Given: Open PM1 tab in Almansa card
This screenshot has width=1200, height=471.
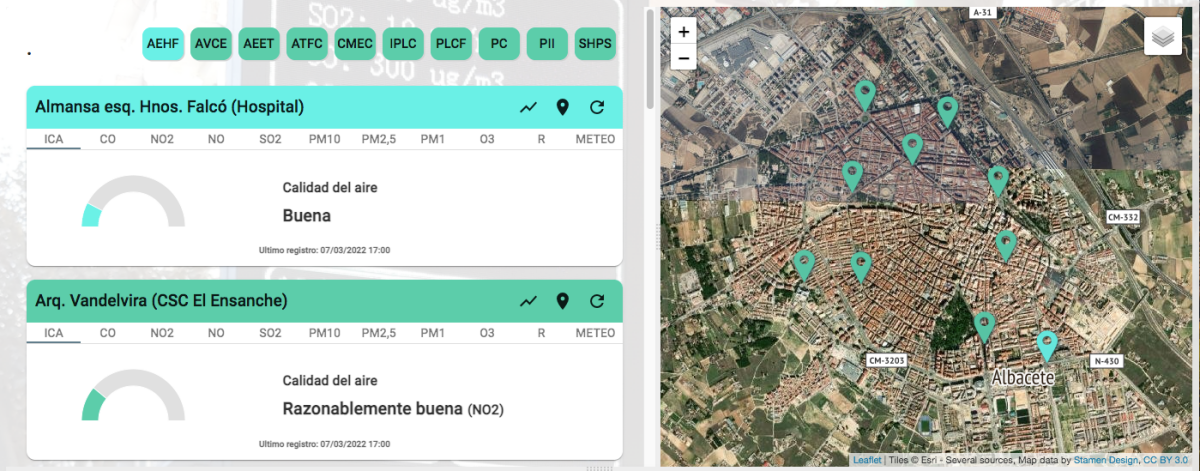Looking at the screenshot, I should coord(433,138).
